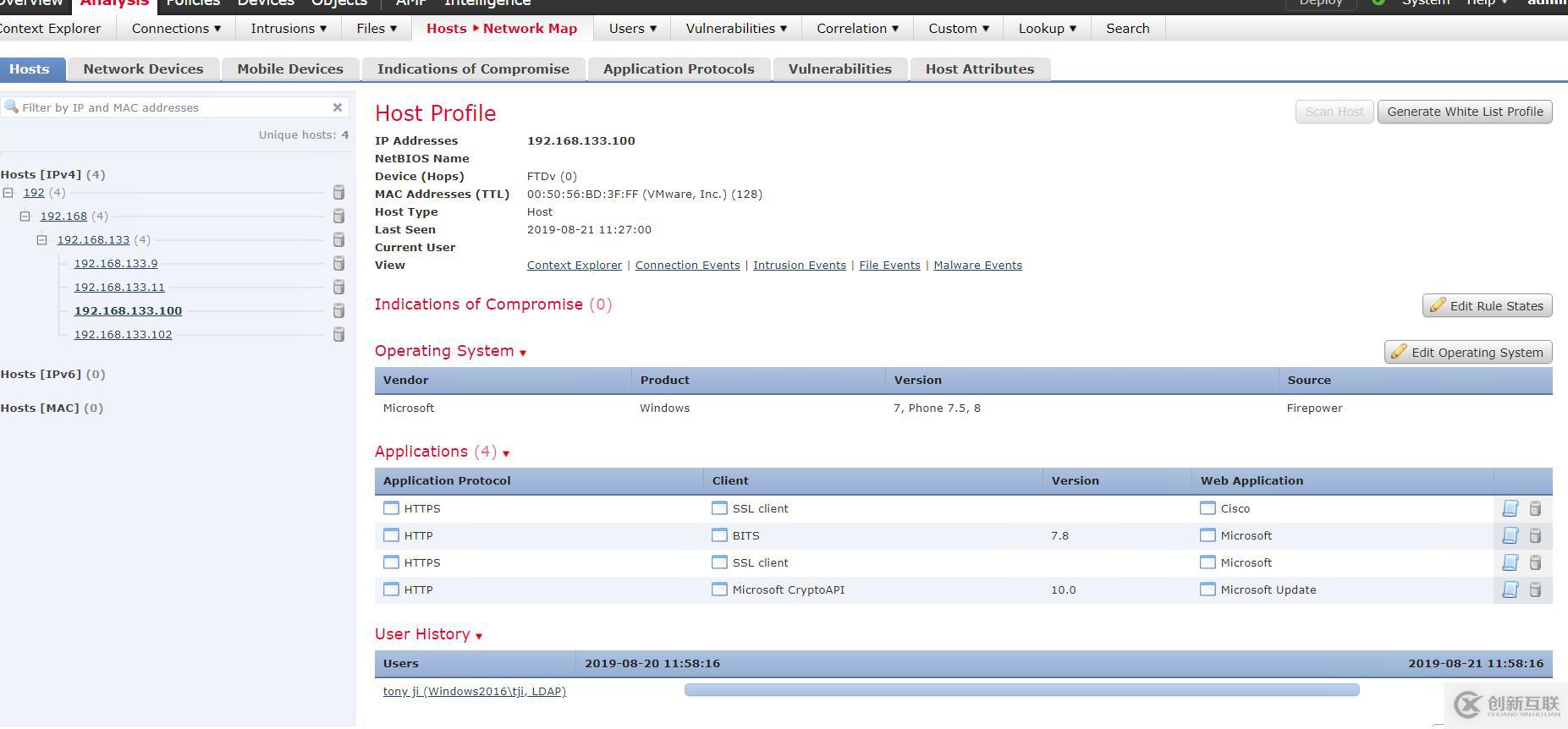Click the Microsoft CryptoAPI client icon
The width and height of the screenshot is (1568, 729).
click(719, 589)
